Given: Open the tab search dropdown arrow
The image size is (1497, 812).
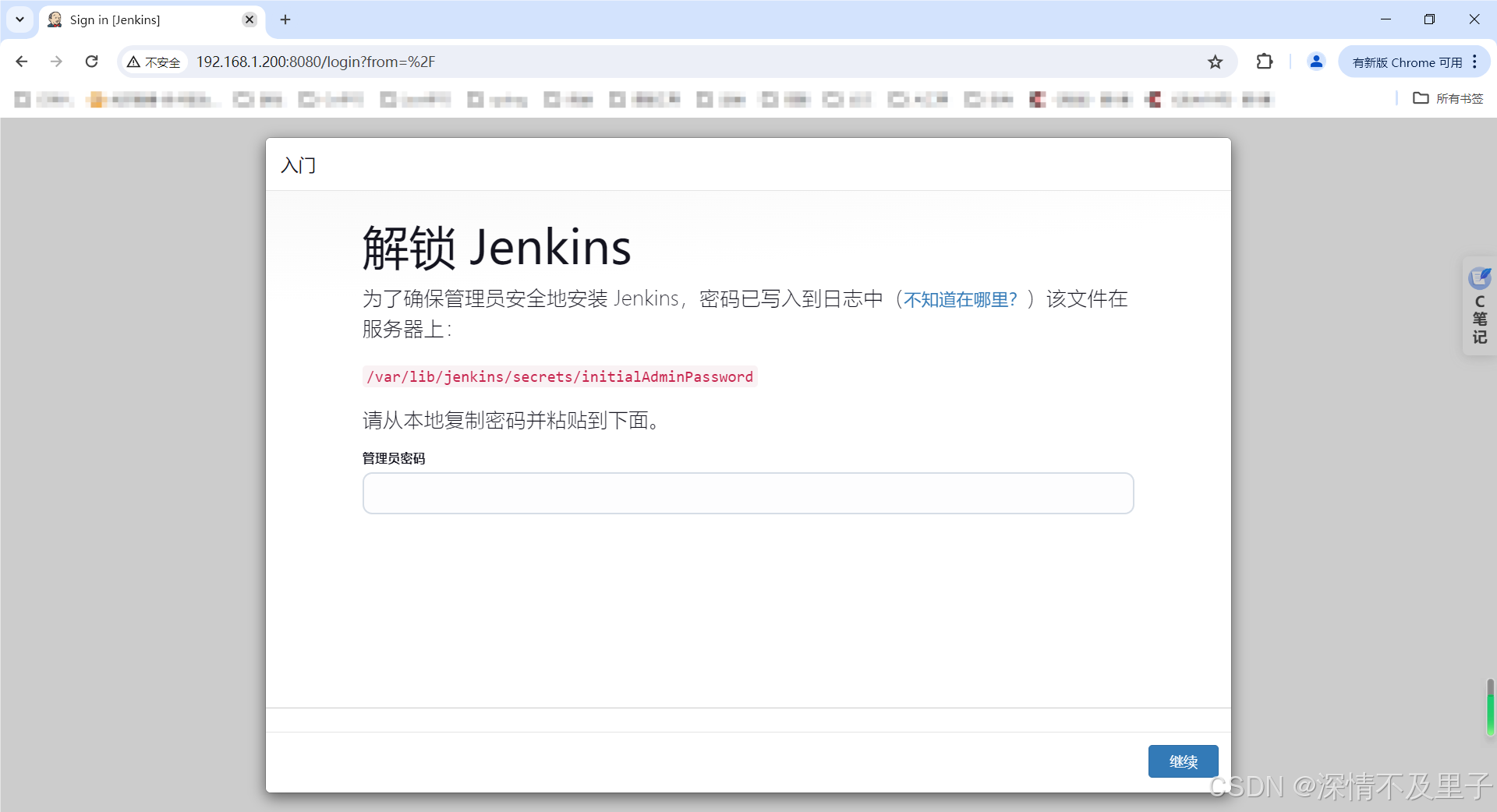Looking at the screenshot, I should click(x=19, y=19).
